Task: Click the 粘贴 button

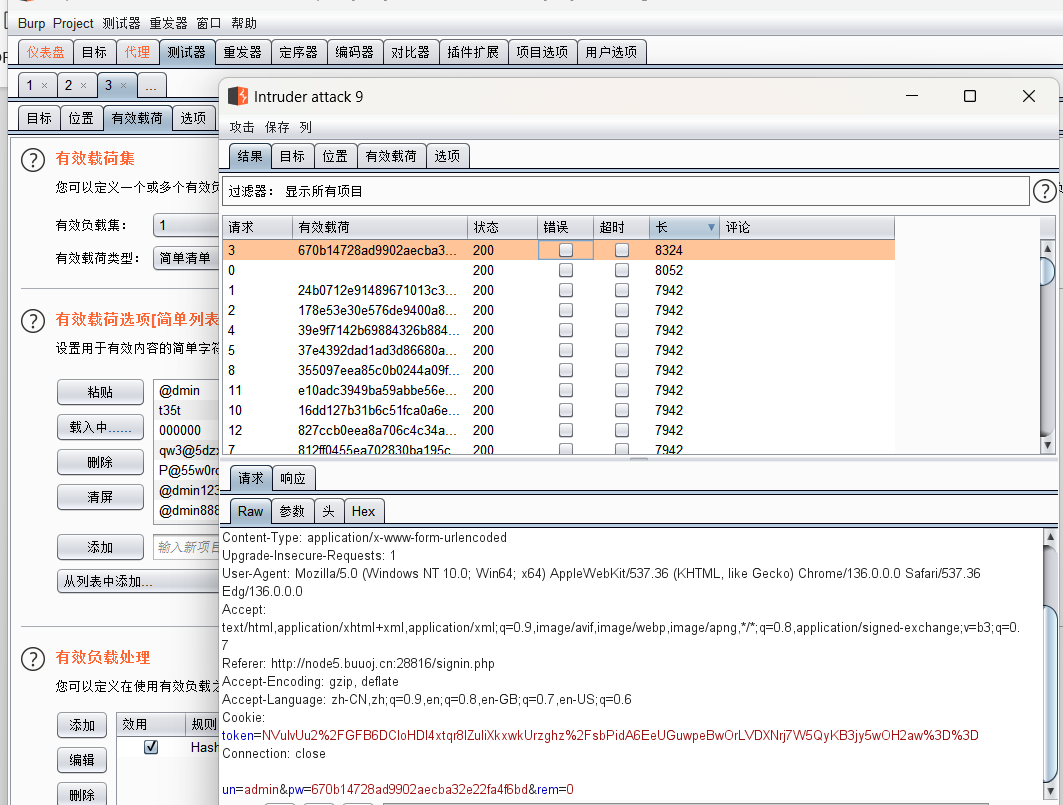Action: coord(100,392)
